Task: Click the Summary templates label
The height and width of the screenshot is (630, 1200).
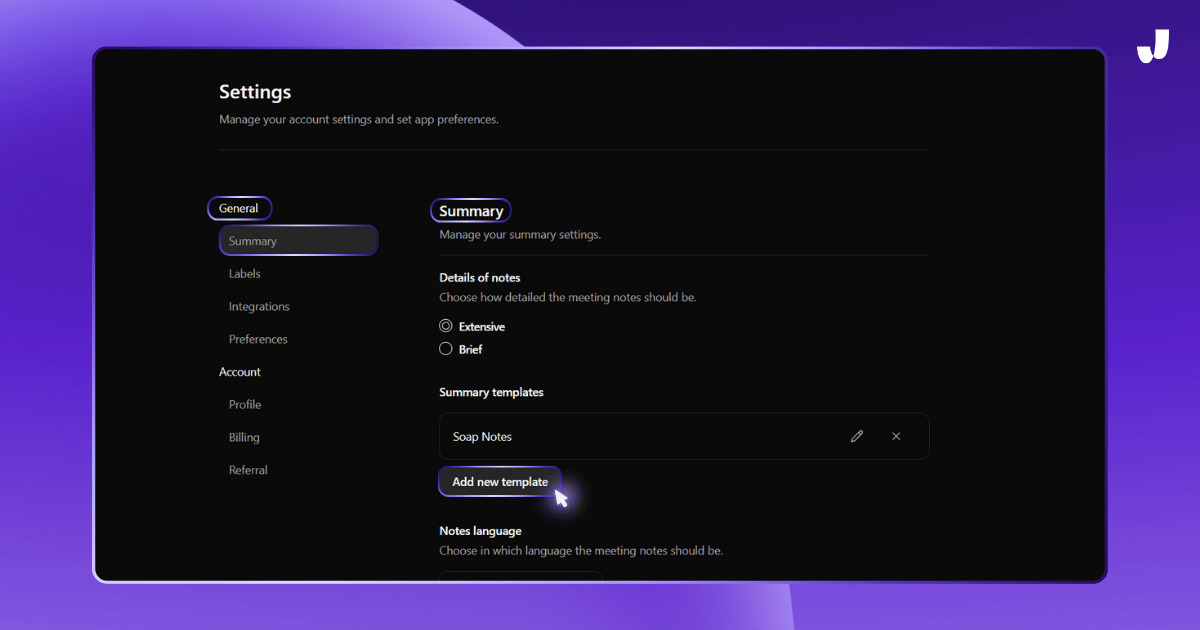Action: [x=491, y=393]
